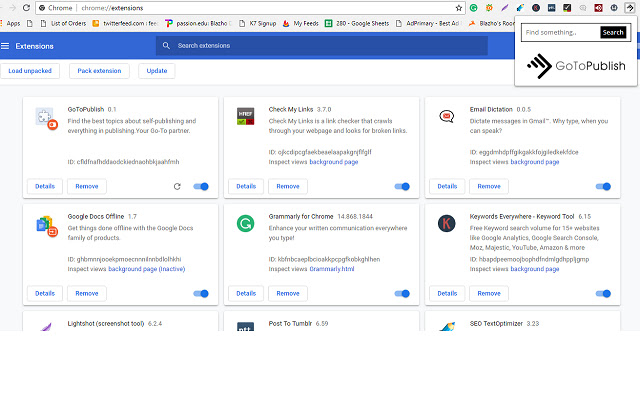
Task: Click the GoToPublish logo in the popup
Action: point(576,66)
